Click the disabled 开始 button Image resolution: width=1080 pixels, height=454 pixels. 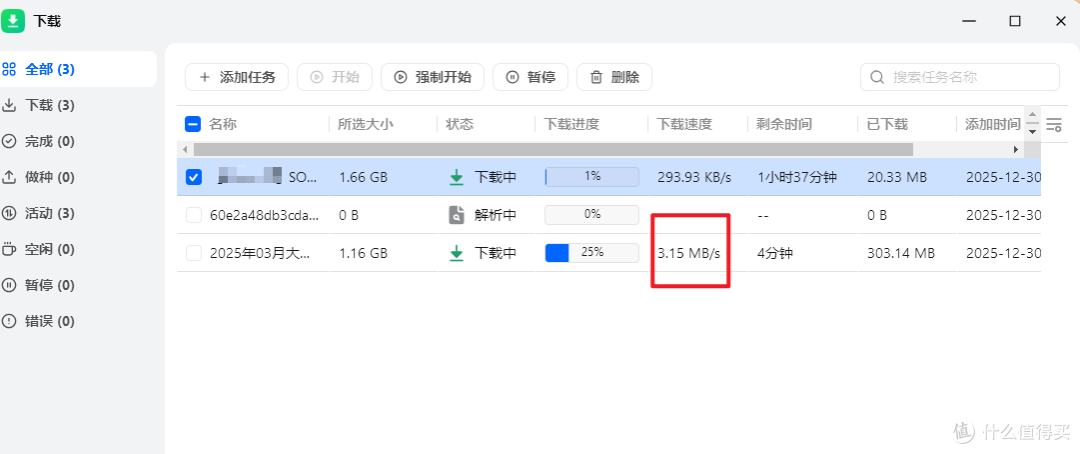[x=335, y=77]
